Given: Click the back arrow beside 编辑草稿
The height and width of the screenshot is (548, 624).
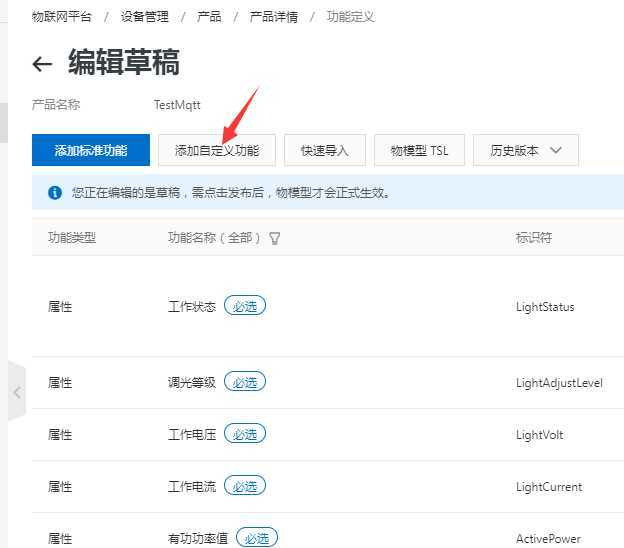Looking at the screenshot, I should click(42, 64).
